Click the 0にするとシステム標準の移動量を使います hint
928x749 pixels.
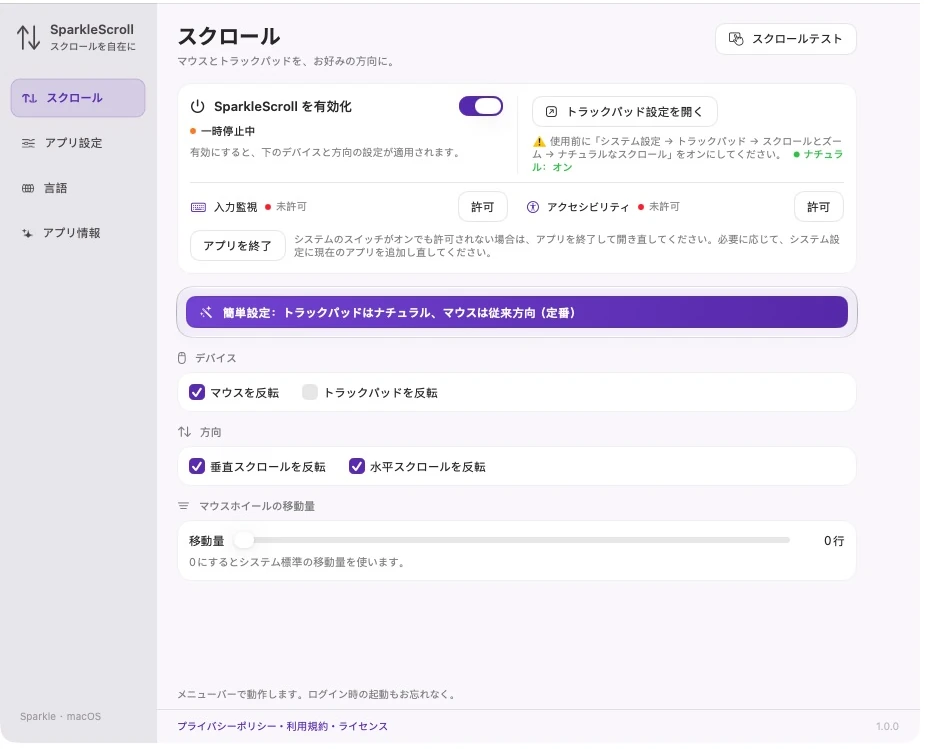click(x=297, y=562)
